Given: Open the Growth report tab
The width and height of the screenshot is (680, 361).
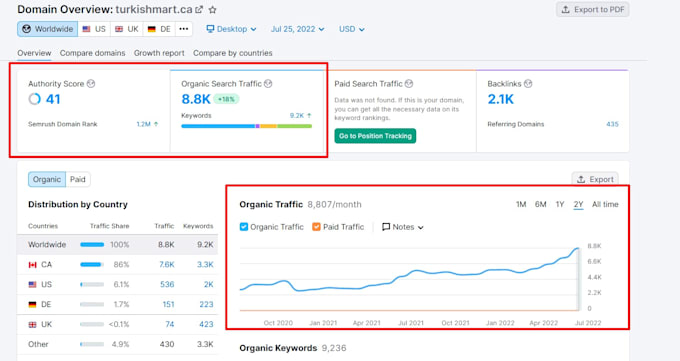Looking at the screenshot, I should click(x=159, y=53).
